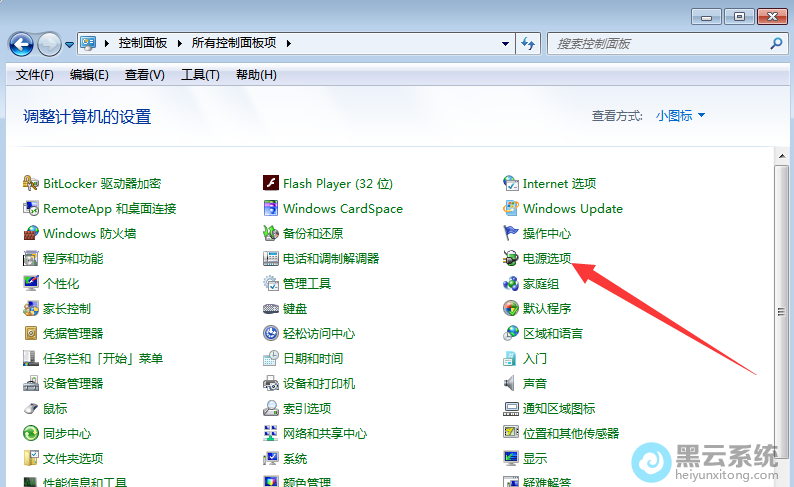Open the Windows Firewall (Windows 防火墙) icon

point(31,234)
